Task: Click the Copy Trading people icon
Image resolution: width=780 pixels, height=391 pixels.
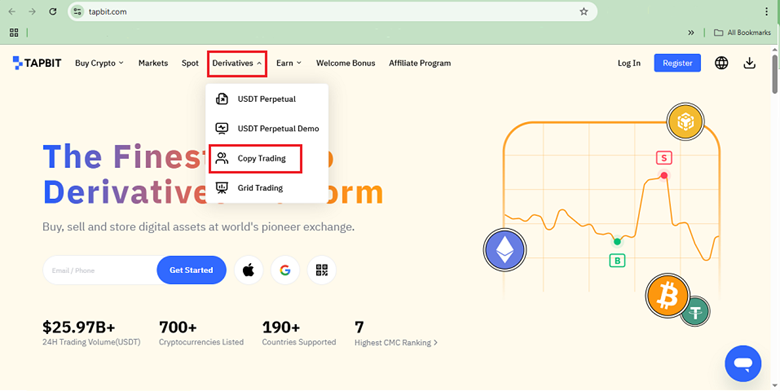Action: pyautogui.click(x=222, y=158)
